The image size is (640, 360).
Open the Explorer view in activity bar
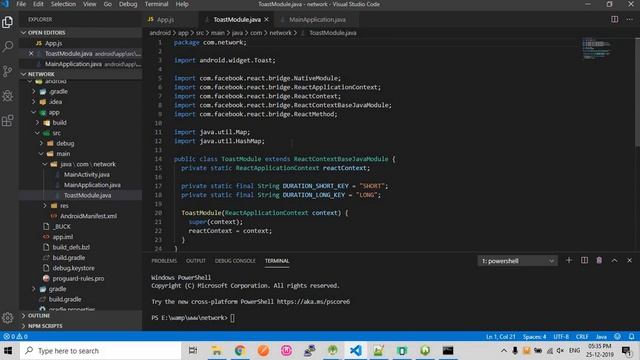point(7,22)
